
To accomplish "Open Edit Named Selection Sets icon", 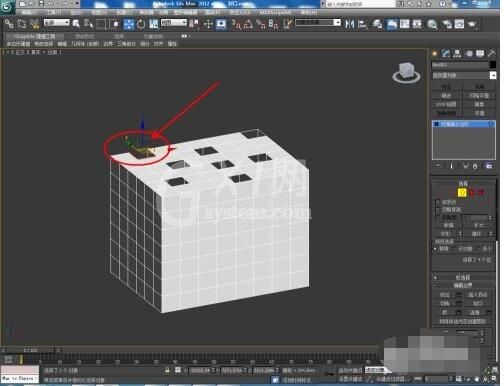I will (x=287, y=24).
